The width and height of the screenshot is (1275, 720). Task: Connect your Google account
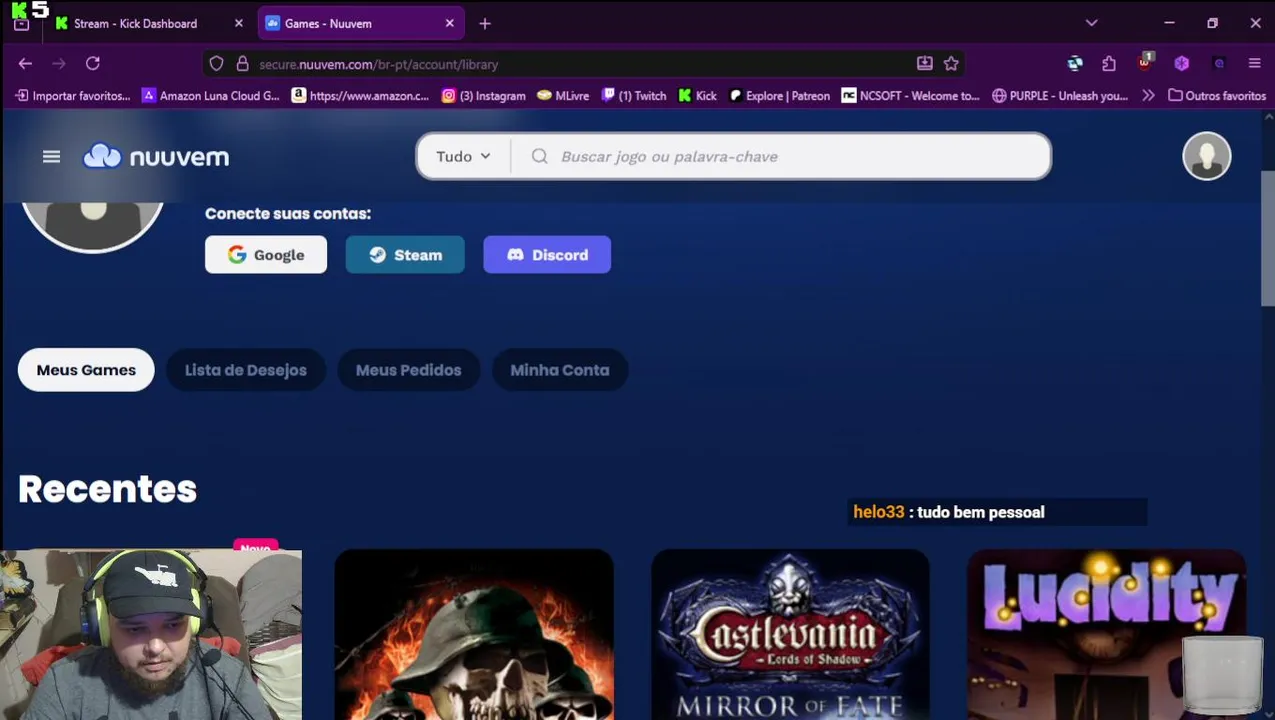pyautogui.click(x=266, y=255)
